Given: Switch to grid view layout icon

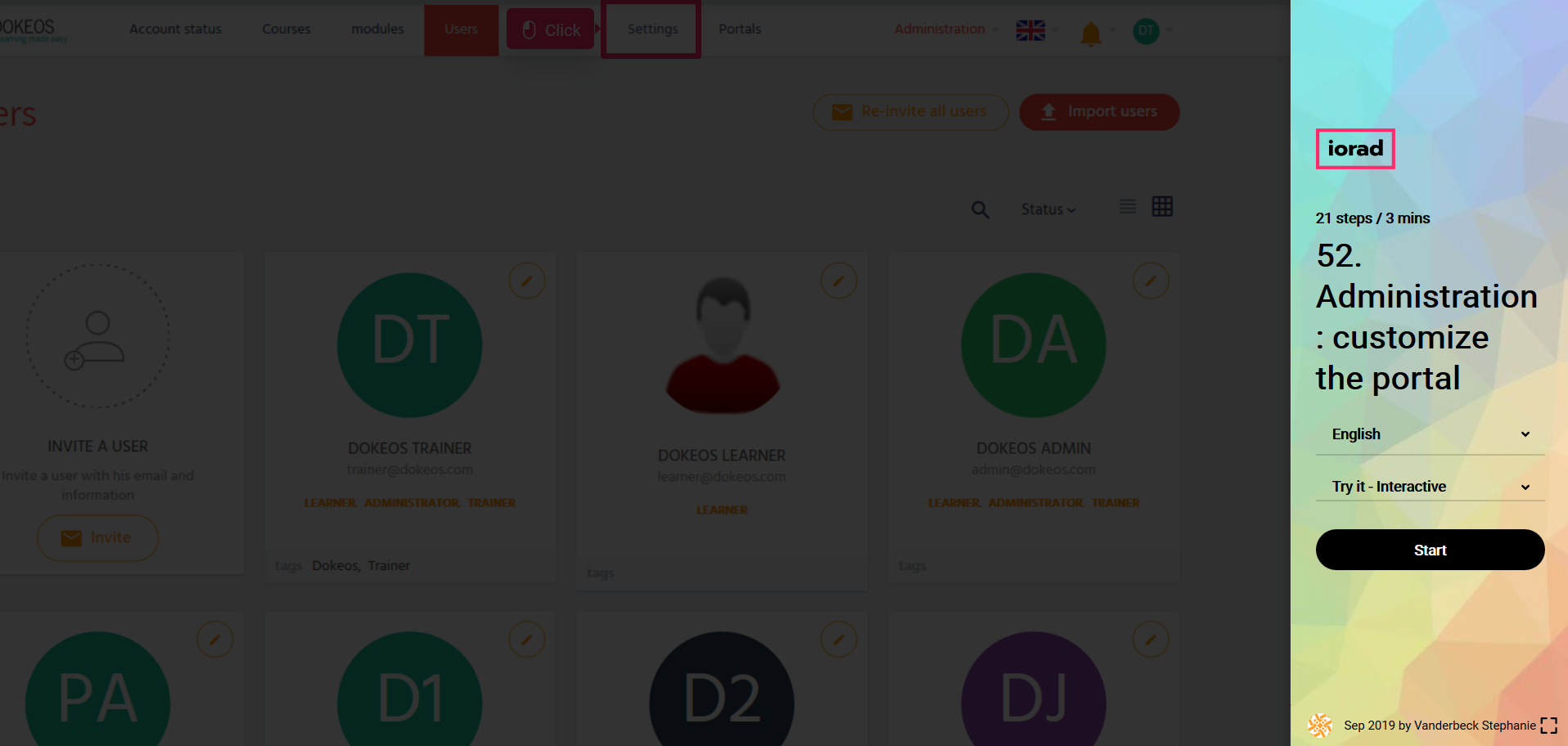Looking at the screenshot, I should [x=1162, y=207].
